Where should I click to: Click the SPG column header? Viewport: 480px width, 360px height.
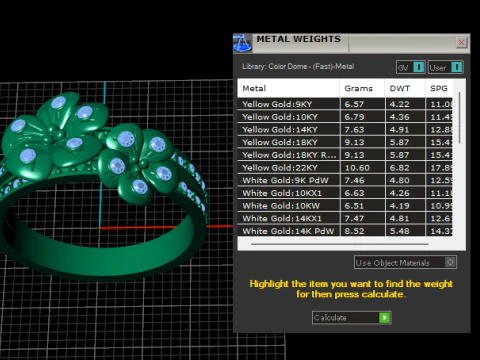tap(439, 88)
